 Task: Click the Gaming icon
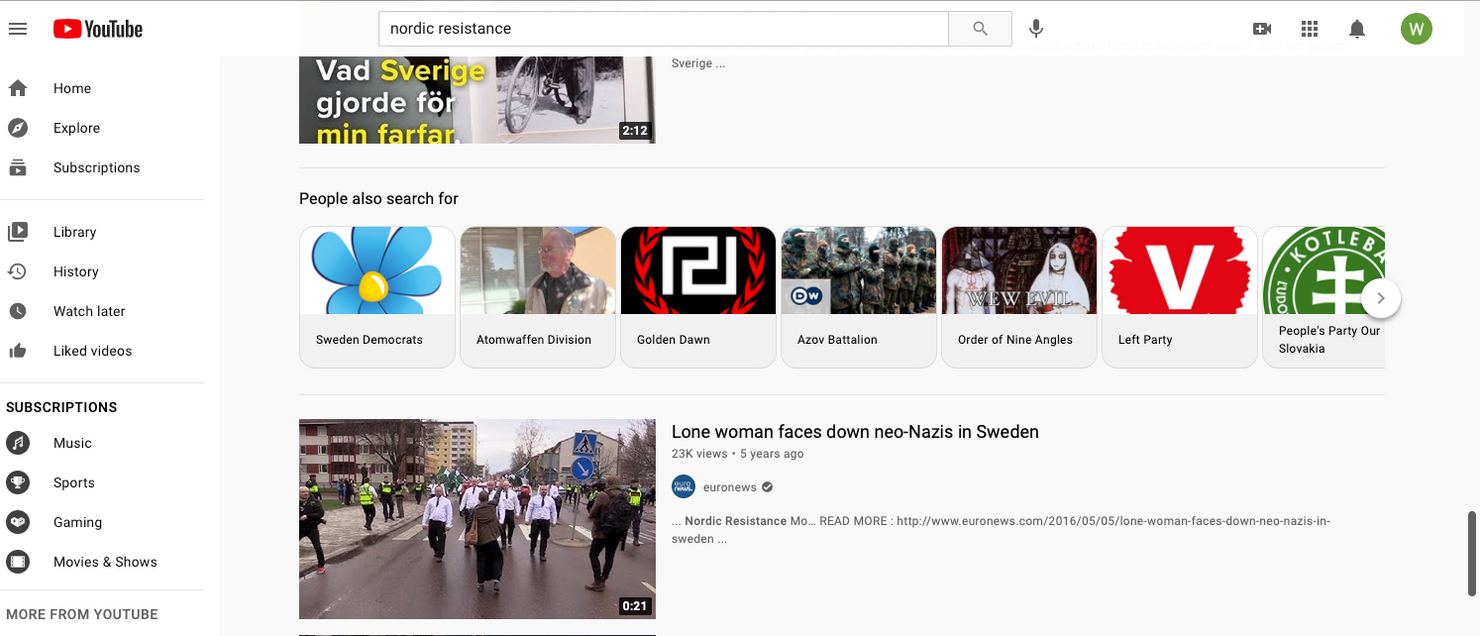tap(17, 522)
